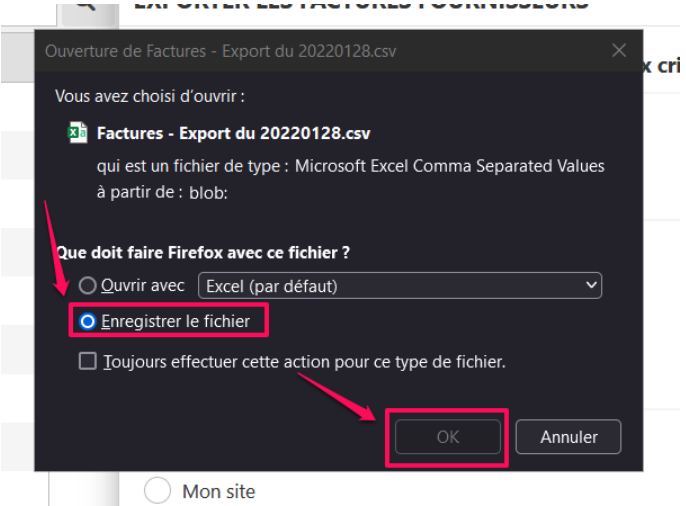Close the Ouverture de Factures dialog
This screenshot has height=506, width=686.
tap(619, 50)
